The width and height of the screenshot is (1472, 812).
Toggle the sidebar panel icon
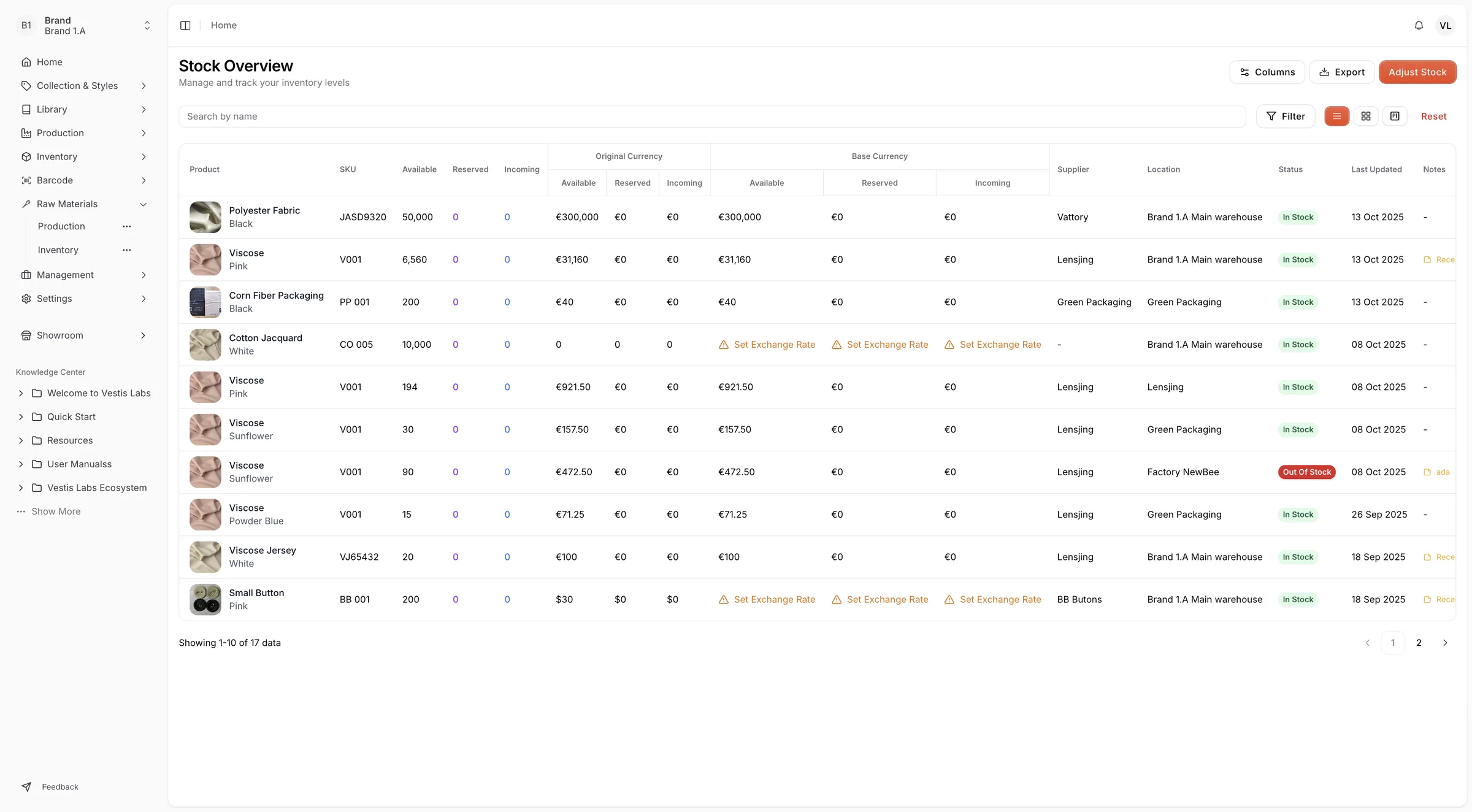(x=185, y=25)
